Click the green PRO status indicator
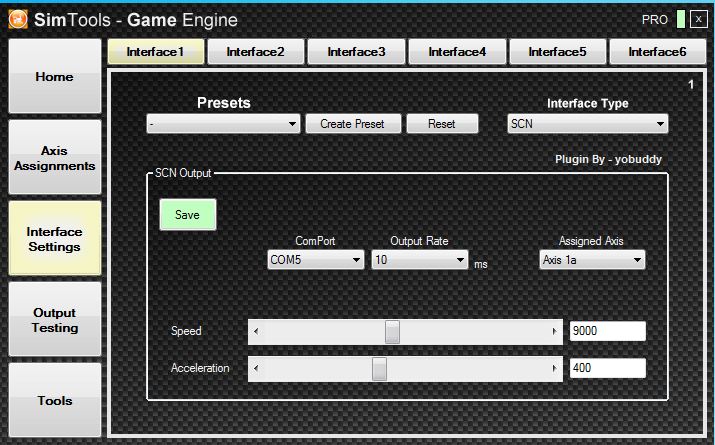 pos(680,19)
